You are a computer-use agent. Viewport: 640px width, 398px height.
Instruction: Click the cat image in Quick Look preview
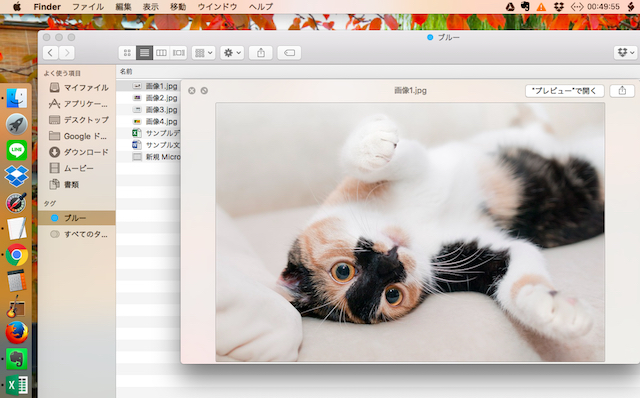pyautogui.click(x=410, y=232)
